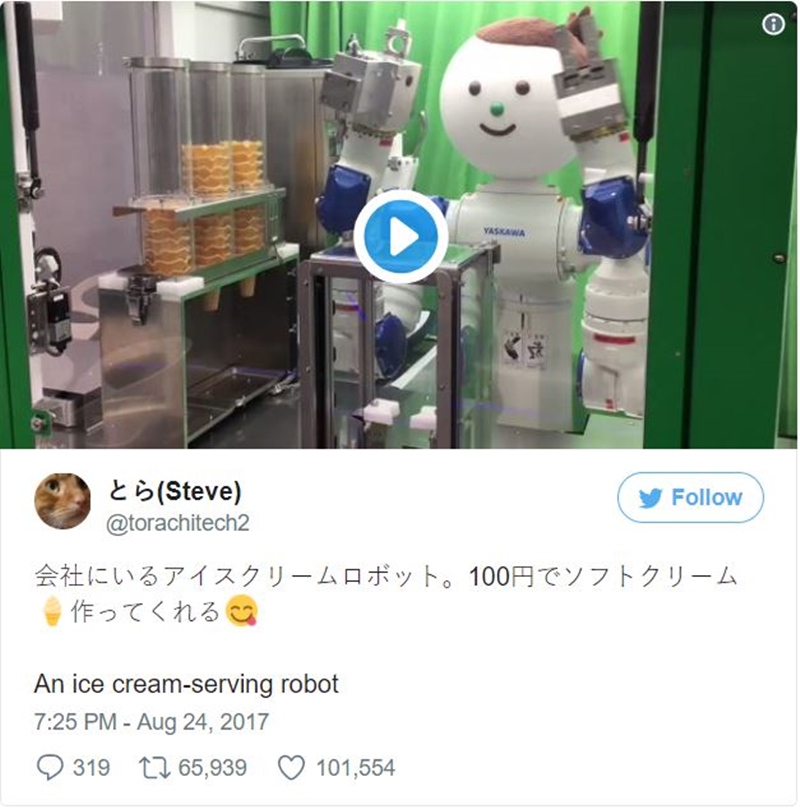Open the とら(Steve) display name
800x809 pixels.
pos(174,490)
